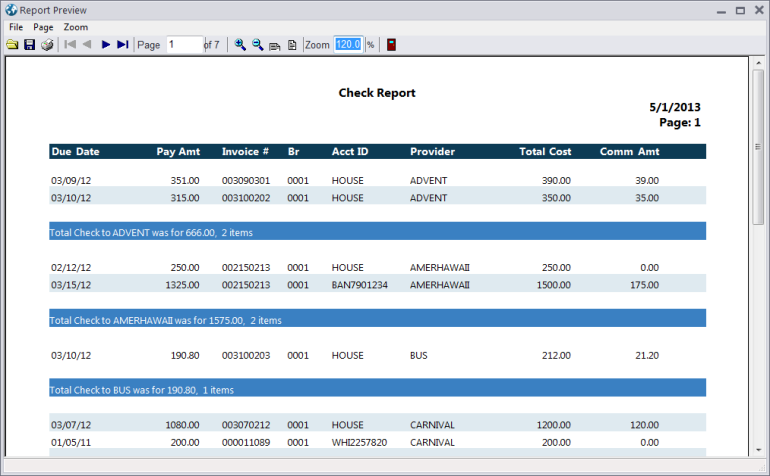
Task: Click the open folder icon in toolbar
Action: coord(12,45)
